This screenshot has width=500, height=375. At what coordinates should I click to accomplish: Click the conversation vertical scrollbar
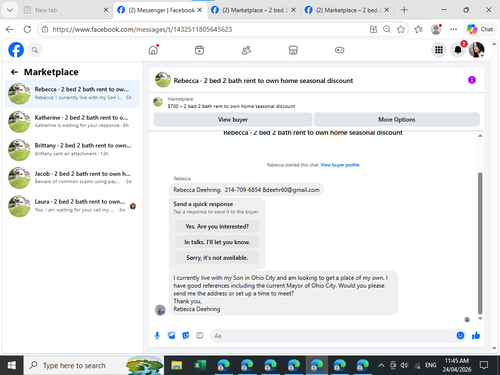[x=480, y=243]
